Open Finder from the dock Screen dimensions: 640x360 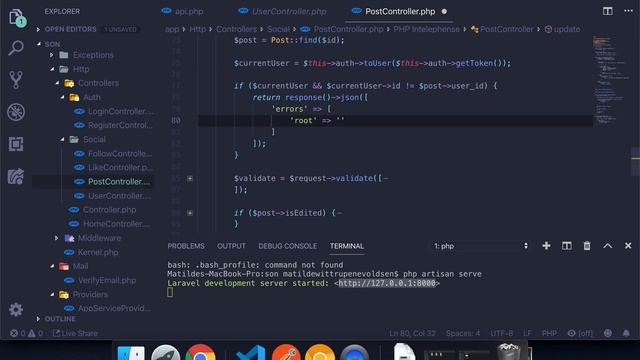(131, 353)
